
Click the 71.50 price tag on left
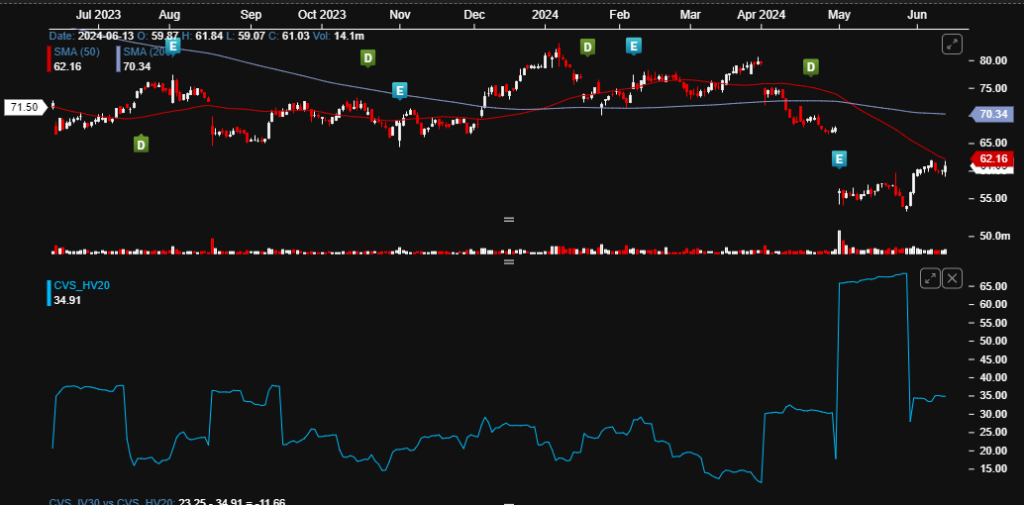[26, 106]
